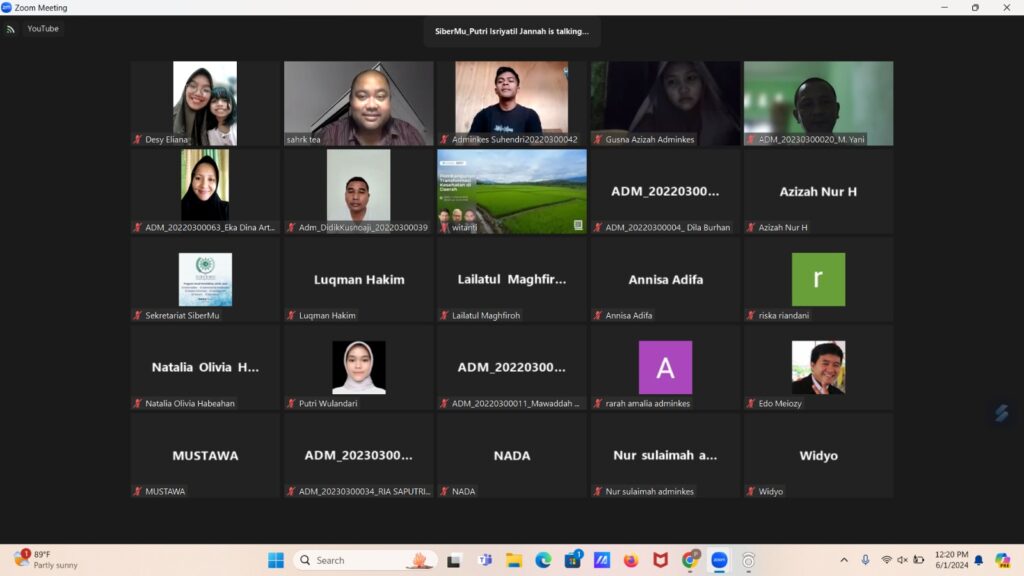Open Google Chrome from the taskbar
Screen dimensions: 1024x576
[x=689, y=560]
